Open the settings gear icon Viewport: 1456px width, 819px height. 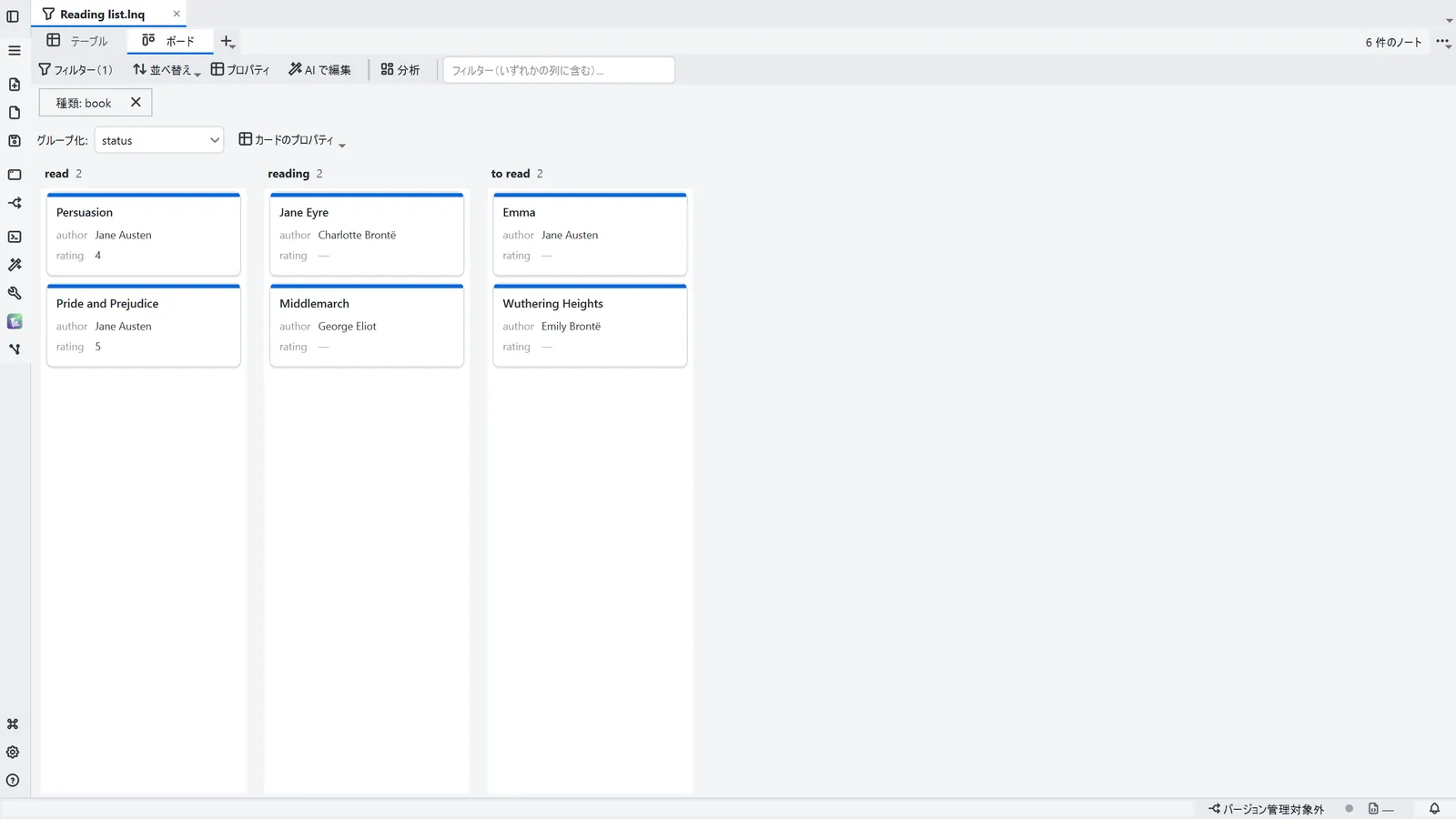pos(13,753)
